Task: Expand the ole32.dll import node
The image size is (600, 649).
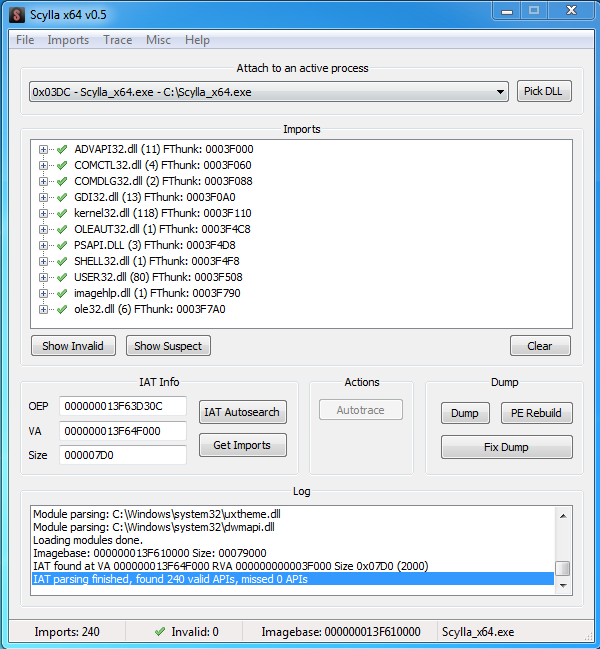Action: click(43, 310)
